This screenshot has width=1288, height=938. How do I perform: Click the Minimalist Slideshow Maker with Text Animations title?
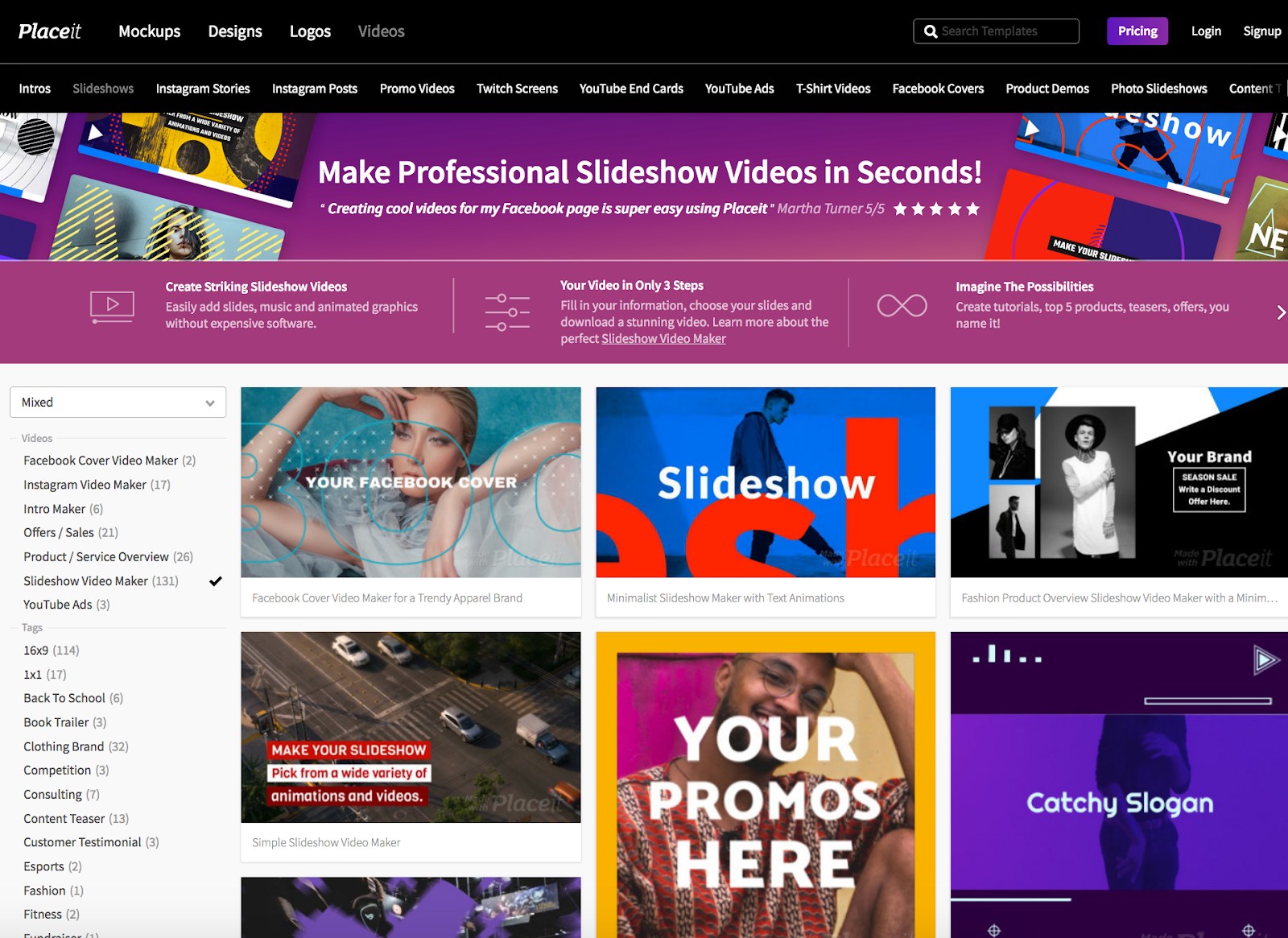pyautogui.click(x=725, y=598)
